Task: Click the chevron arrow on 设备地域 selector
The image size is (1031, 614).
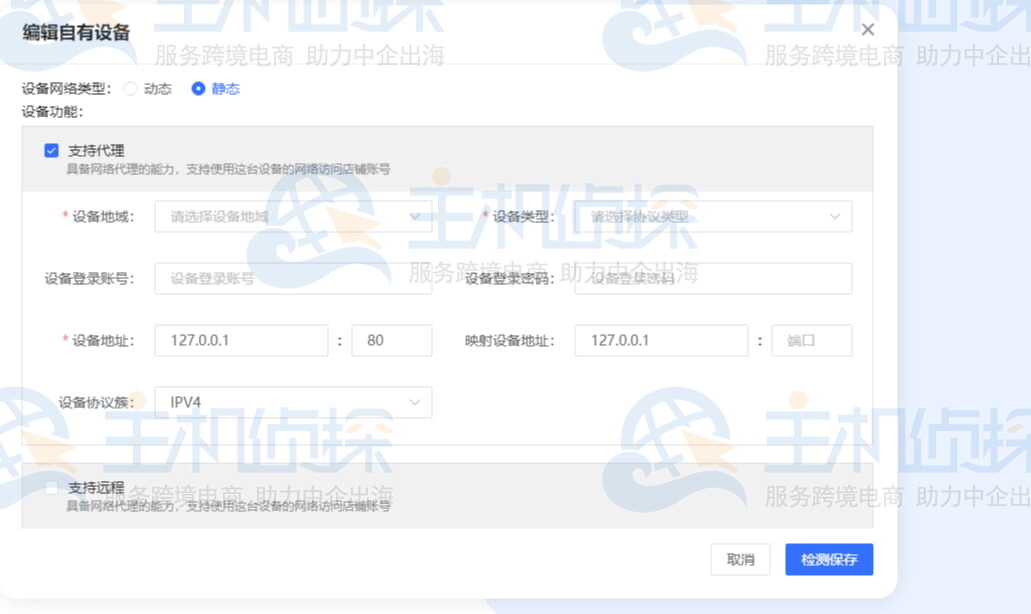Action: tap(417, 216)
